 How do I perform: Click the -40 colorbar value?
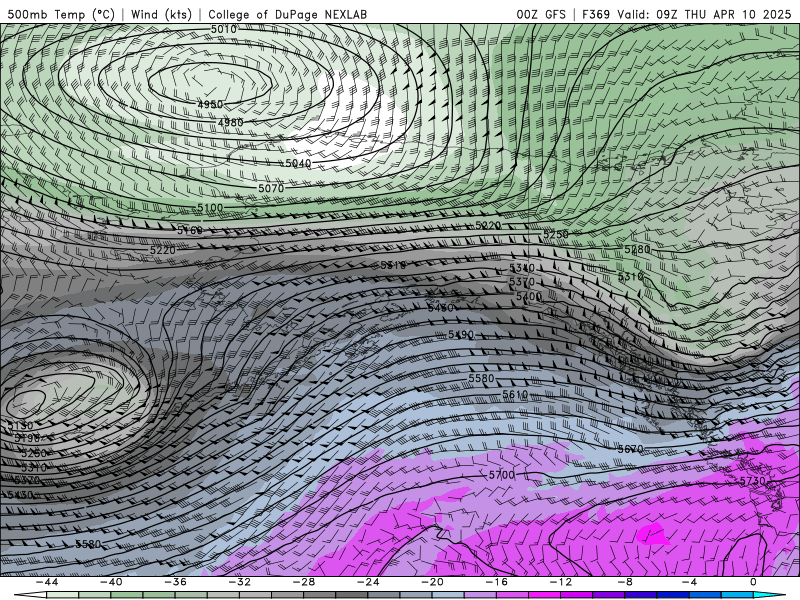click(x=111, y=582)
